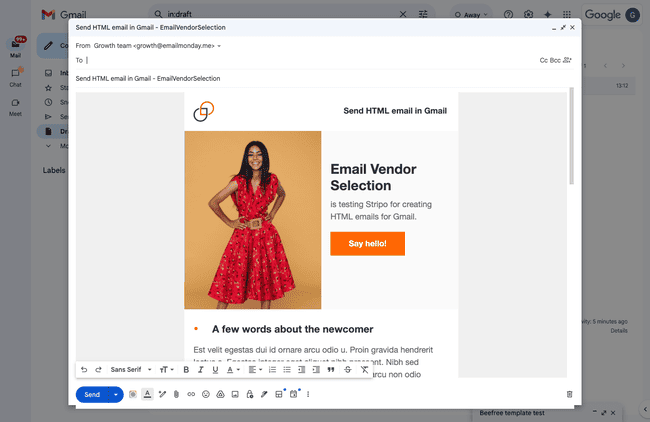Click the woman in red dress image
This screenshot has height=422, width=650.
(x=252, y=220)
